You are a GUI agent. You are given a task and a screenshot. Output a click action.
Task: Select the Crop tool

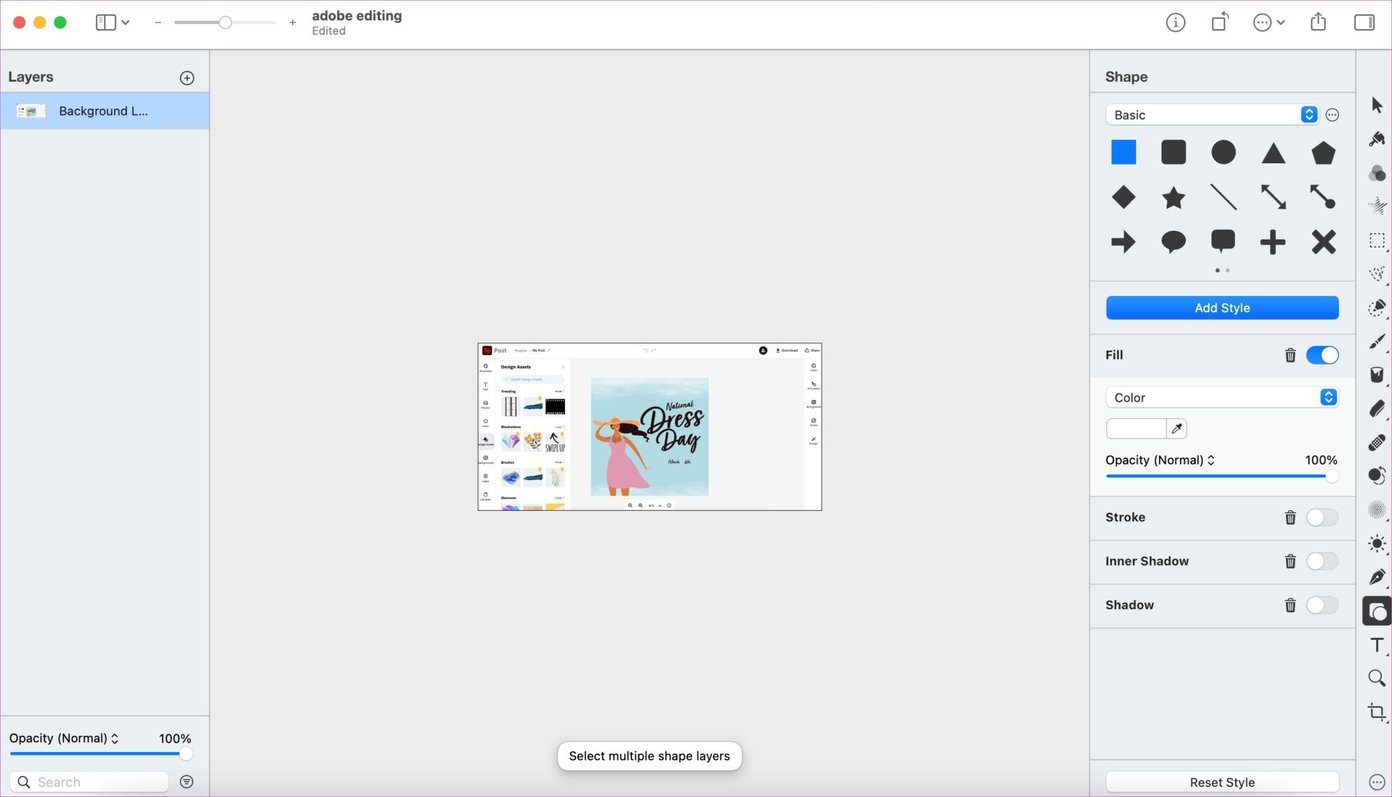[1377, 712]
